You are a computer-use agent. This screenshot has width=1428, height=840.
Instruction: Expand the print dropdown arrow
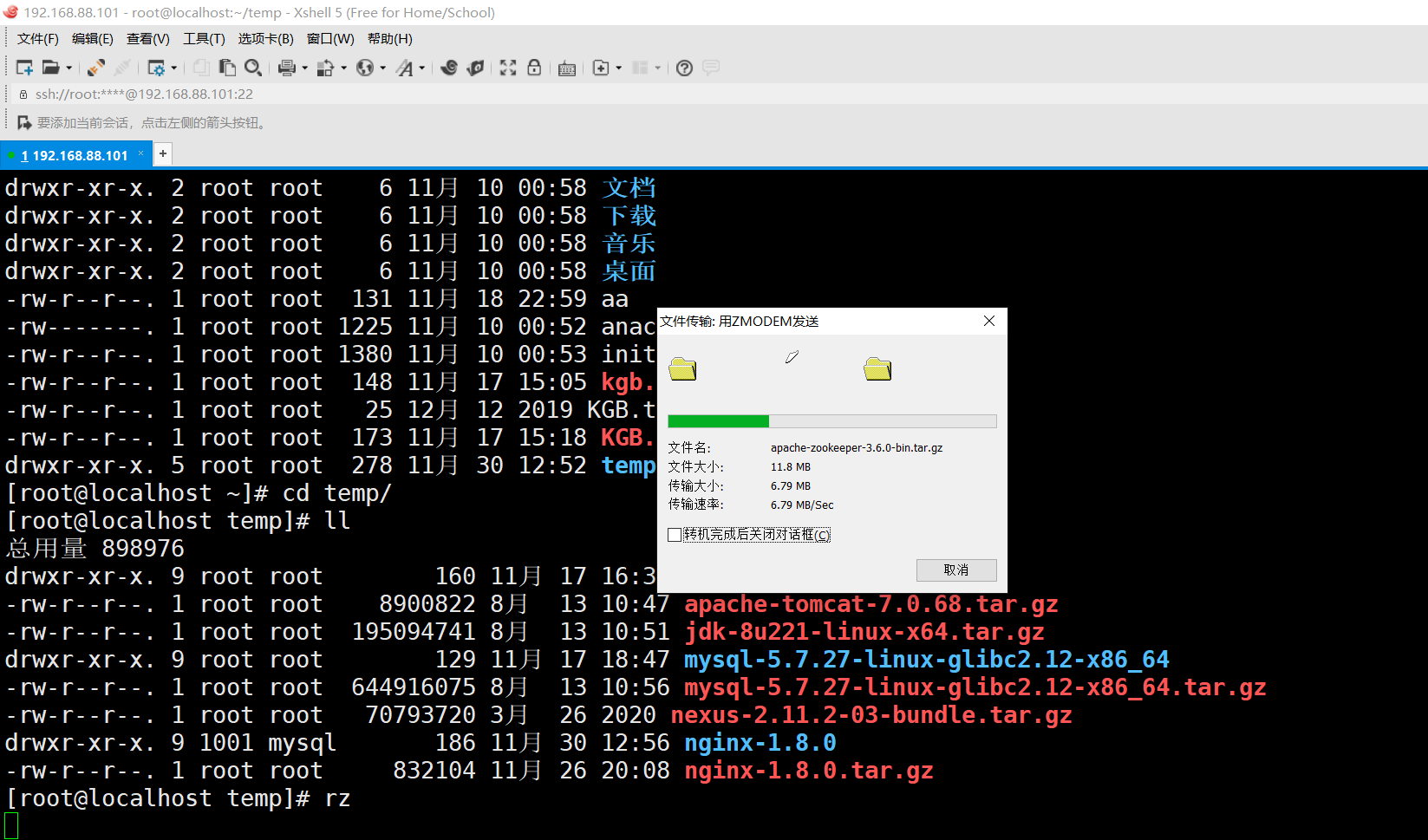[x=304, y=68]
